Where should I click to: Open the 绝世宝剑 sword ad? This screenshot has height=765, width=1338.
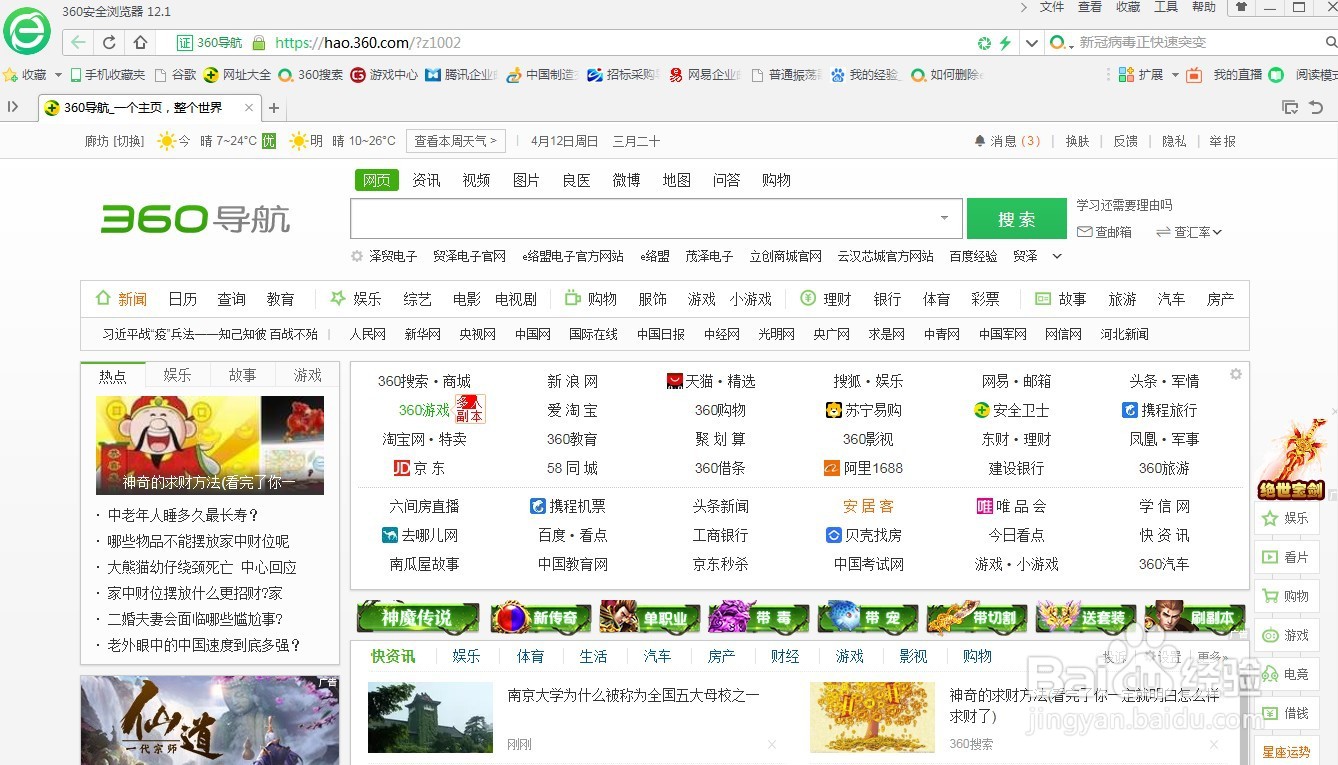click(1291, 459)
